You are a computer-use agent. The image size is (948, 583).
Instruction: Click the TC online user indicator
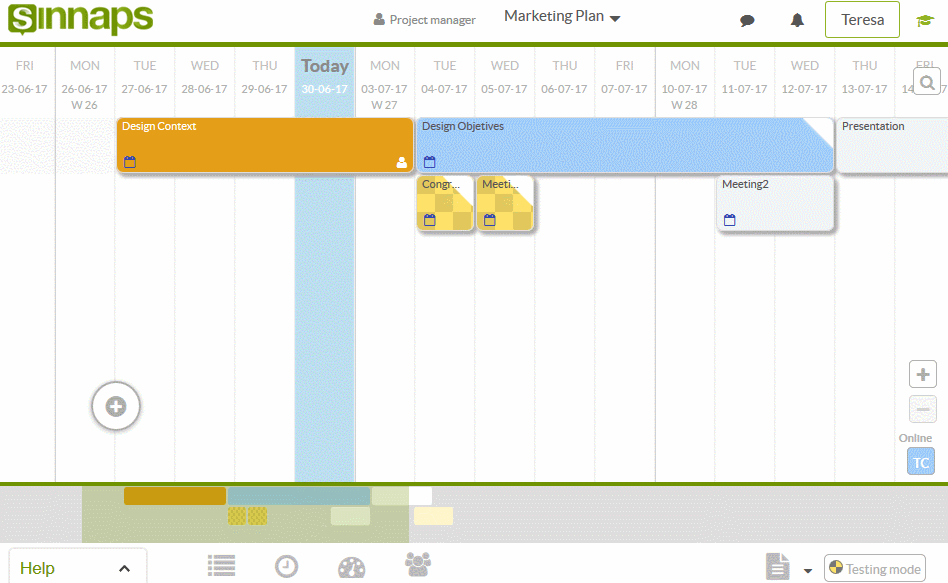tap(920, 461)
